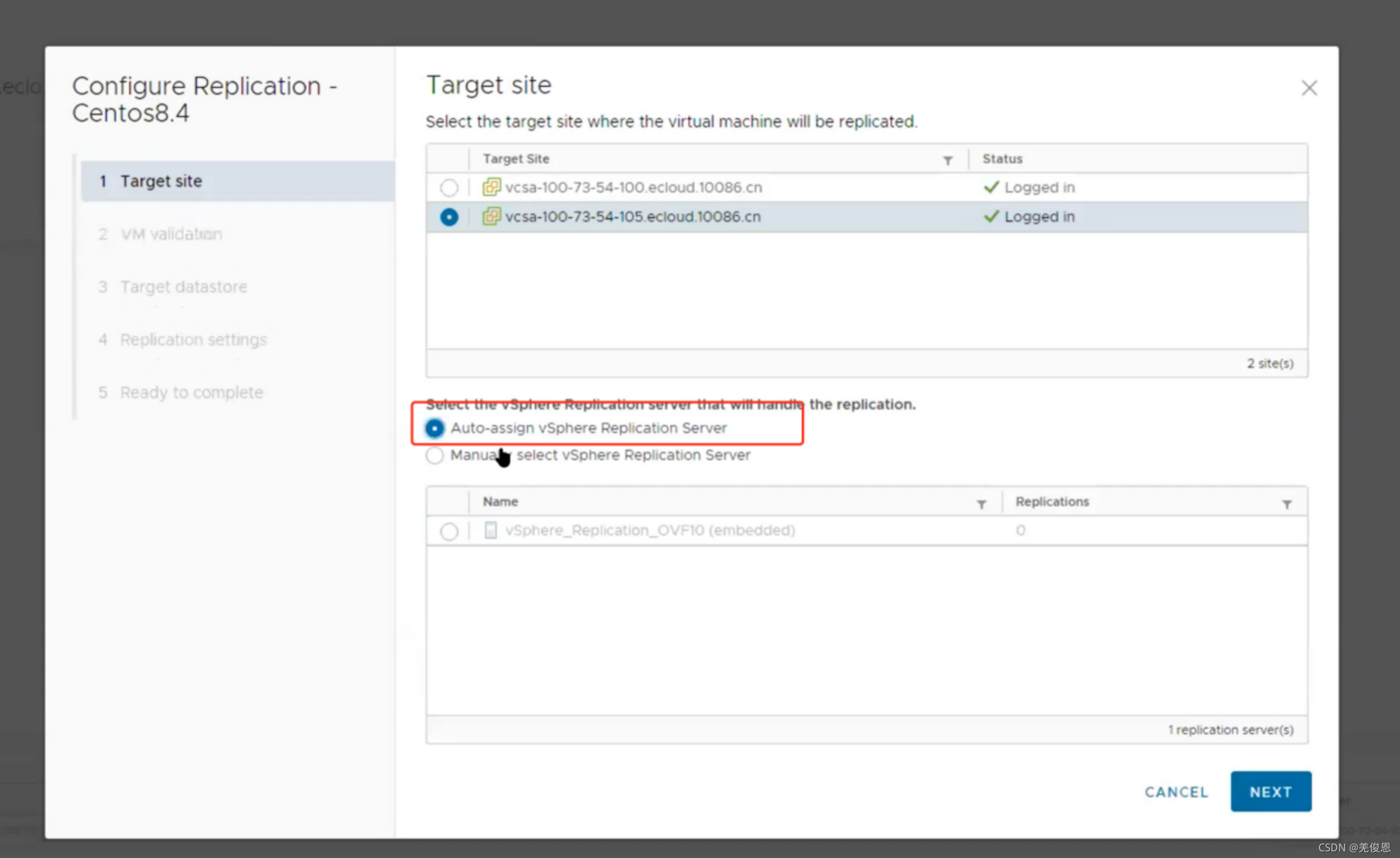Click the first site's Logged in checkmark
Viewport: 1400px width, 858px height.
coord(991,187)
